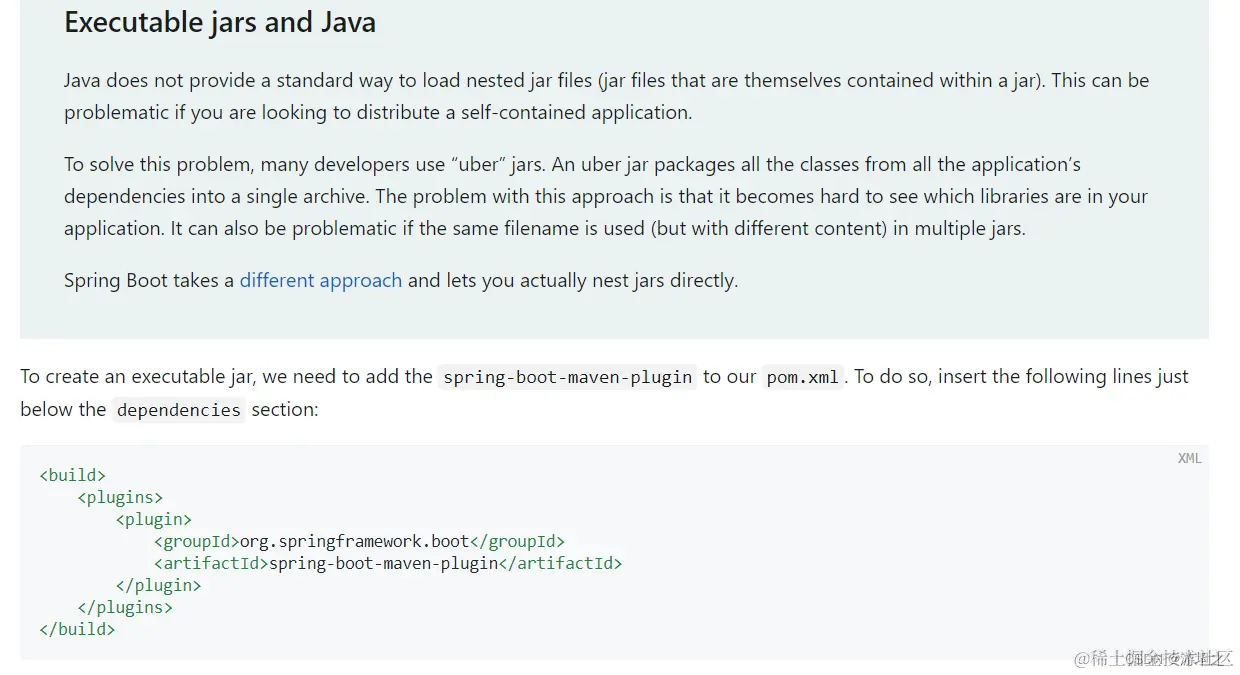
Task: Click the XML language label on code block
Action: click(1189, 459)
